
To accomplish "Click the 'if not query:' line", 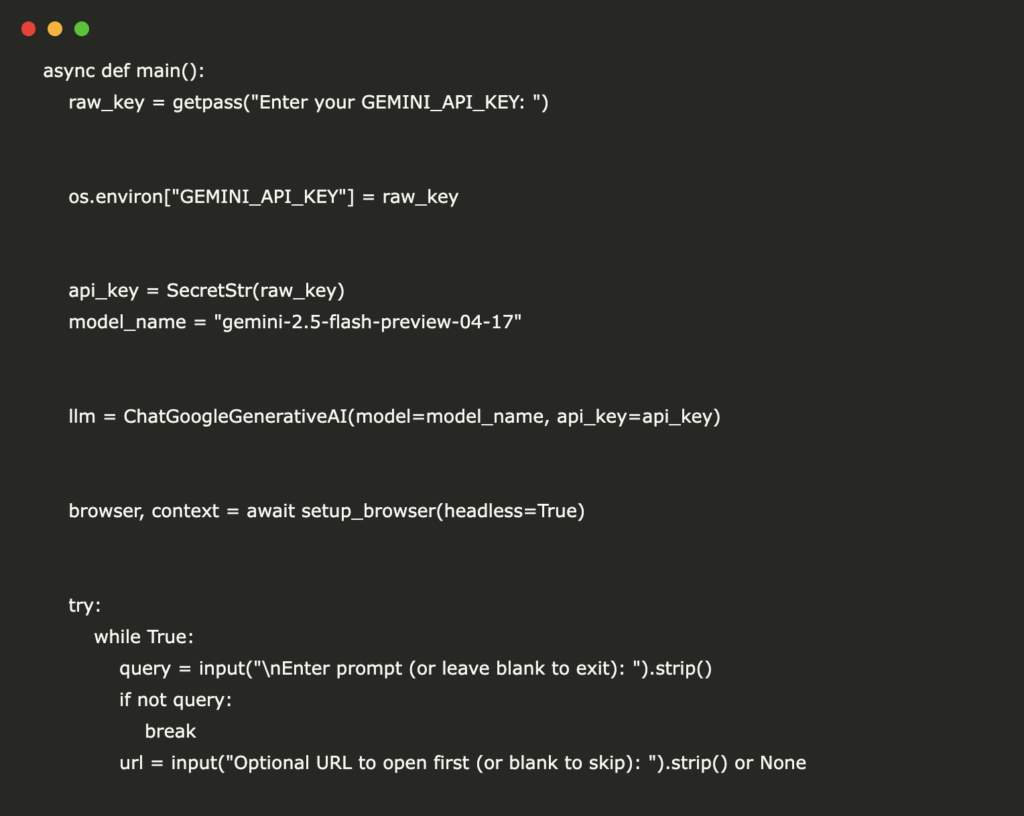I will pos(175,700).
